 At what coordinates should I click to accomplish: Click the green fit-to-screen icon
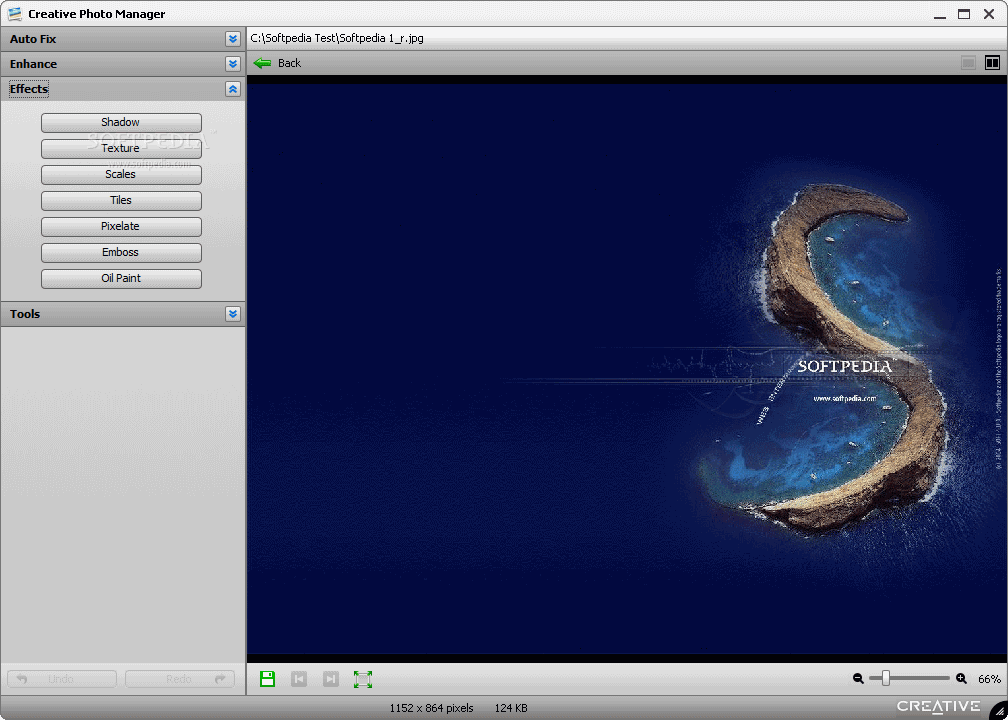(x=363, y=679)
